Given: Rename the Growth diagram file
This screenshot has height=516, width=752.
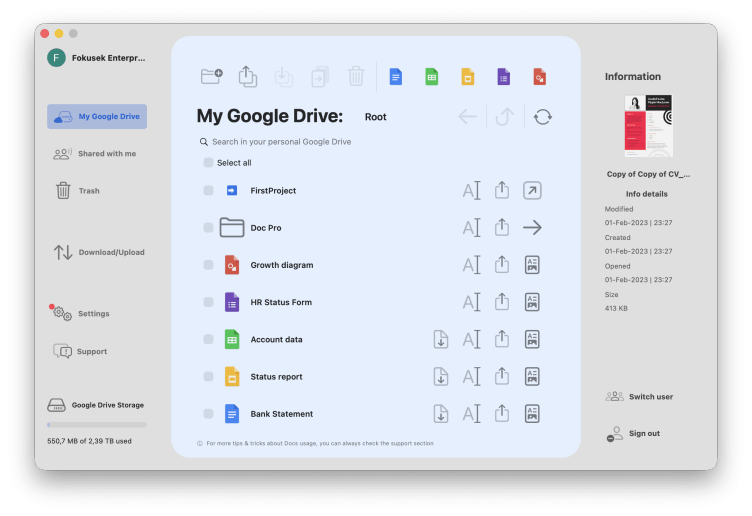Looking at the screenshot, I should pos(471,265).
